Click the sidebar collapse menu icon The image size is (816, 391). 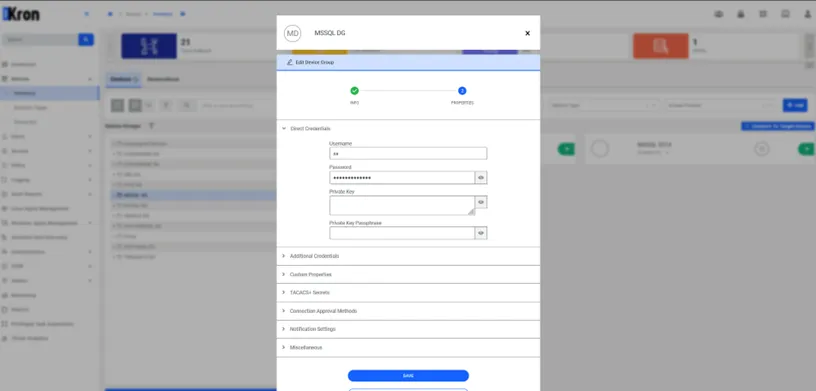tap(86, 14)
